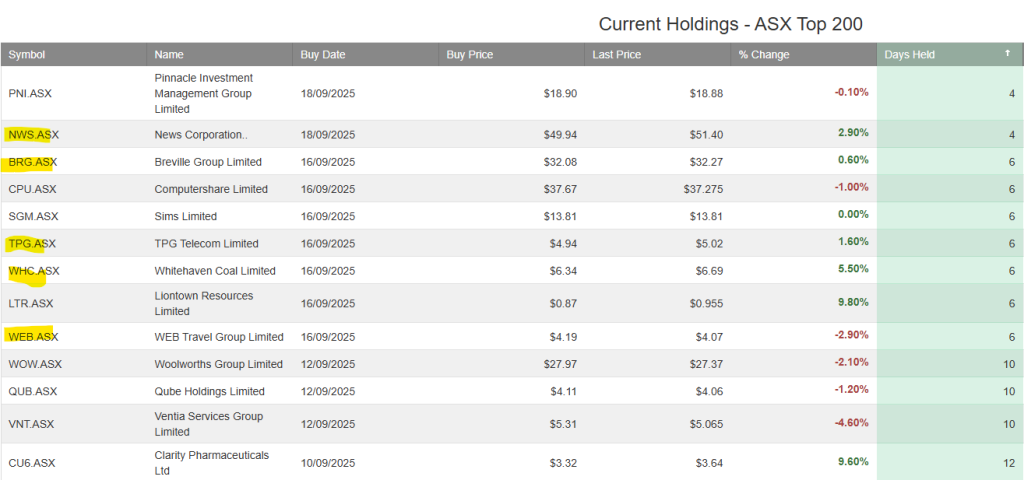Click Liontown Resources Limited name
The image size is (1024, 480).
[204, 304]
